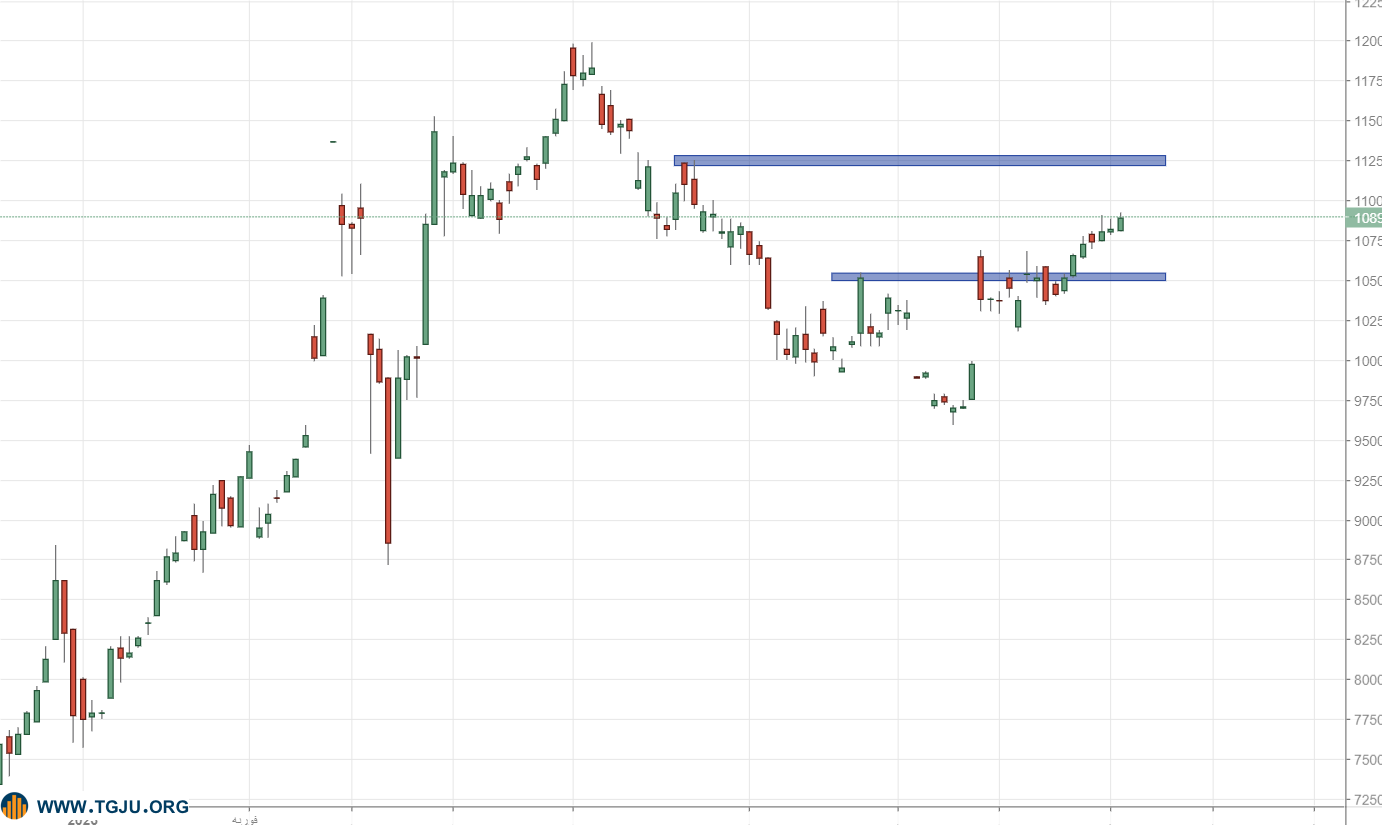
Task: Click the 10500 level on price axis
Action: 1366,281
